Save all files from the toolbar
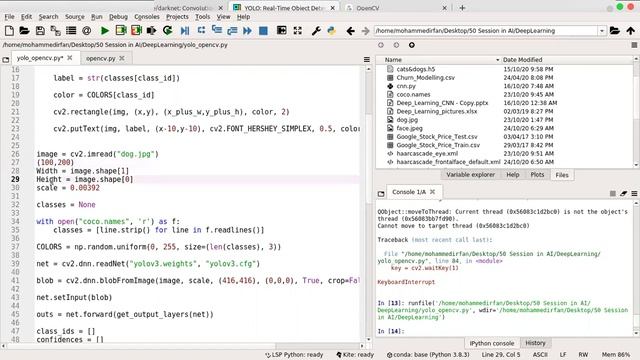The image size is (640, 360). click(x=56, y=31)
